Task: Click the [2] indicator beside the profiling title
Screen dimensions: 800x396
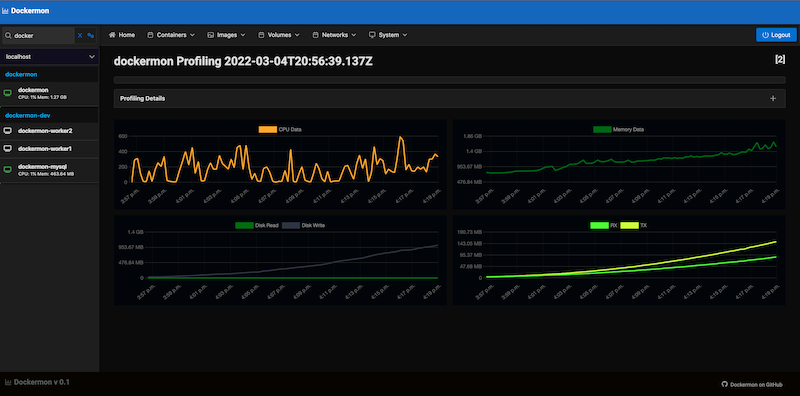Action: pyautogui.click(x=780, y=59)
